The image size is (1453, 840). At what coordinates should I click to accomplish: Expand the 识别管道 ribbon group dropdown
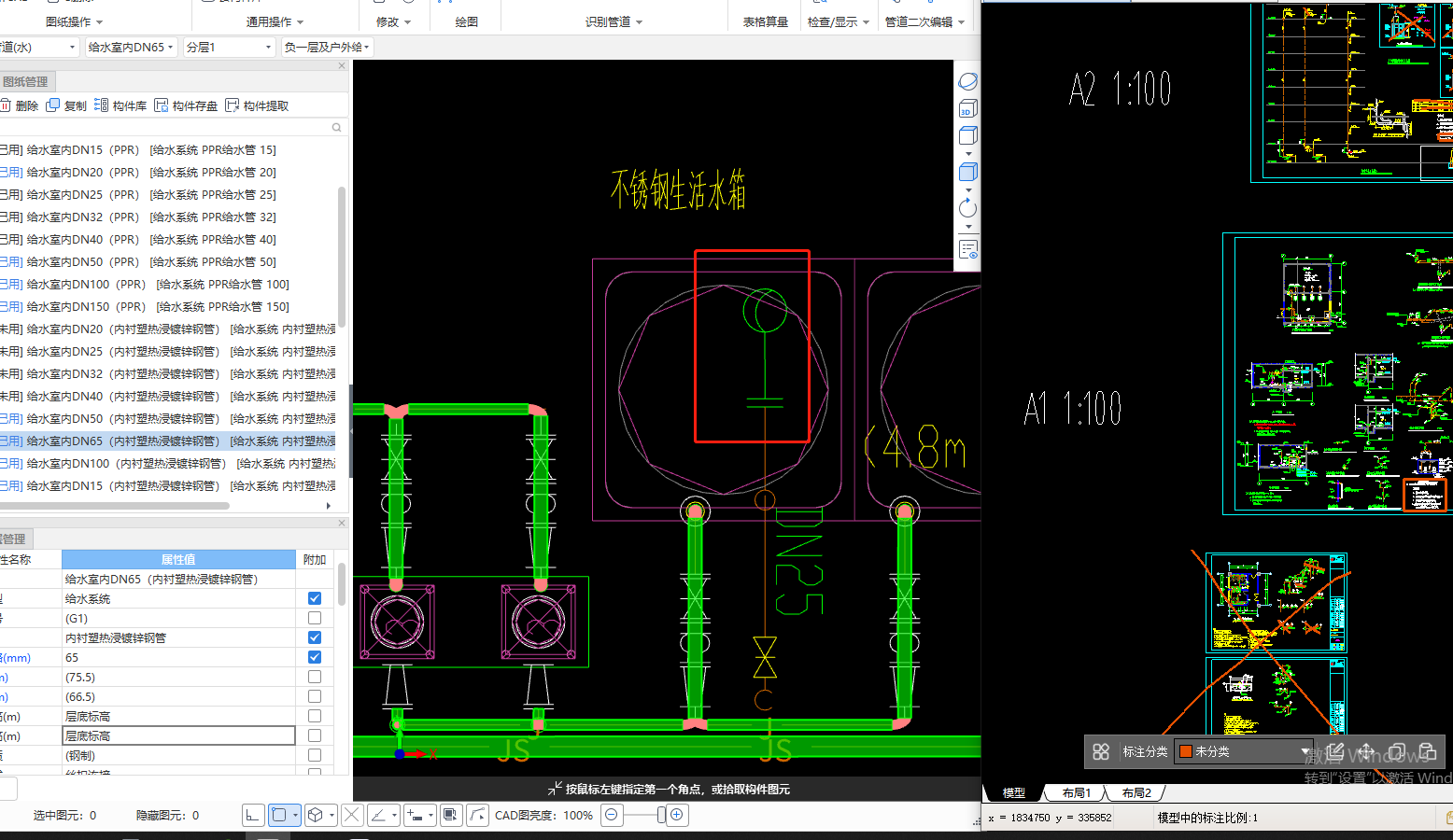point(640,22)
